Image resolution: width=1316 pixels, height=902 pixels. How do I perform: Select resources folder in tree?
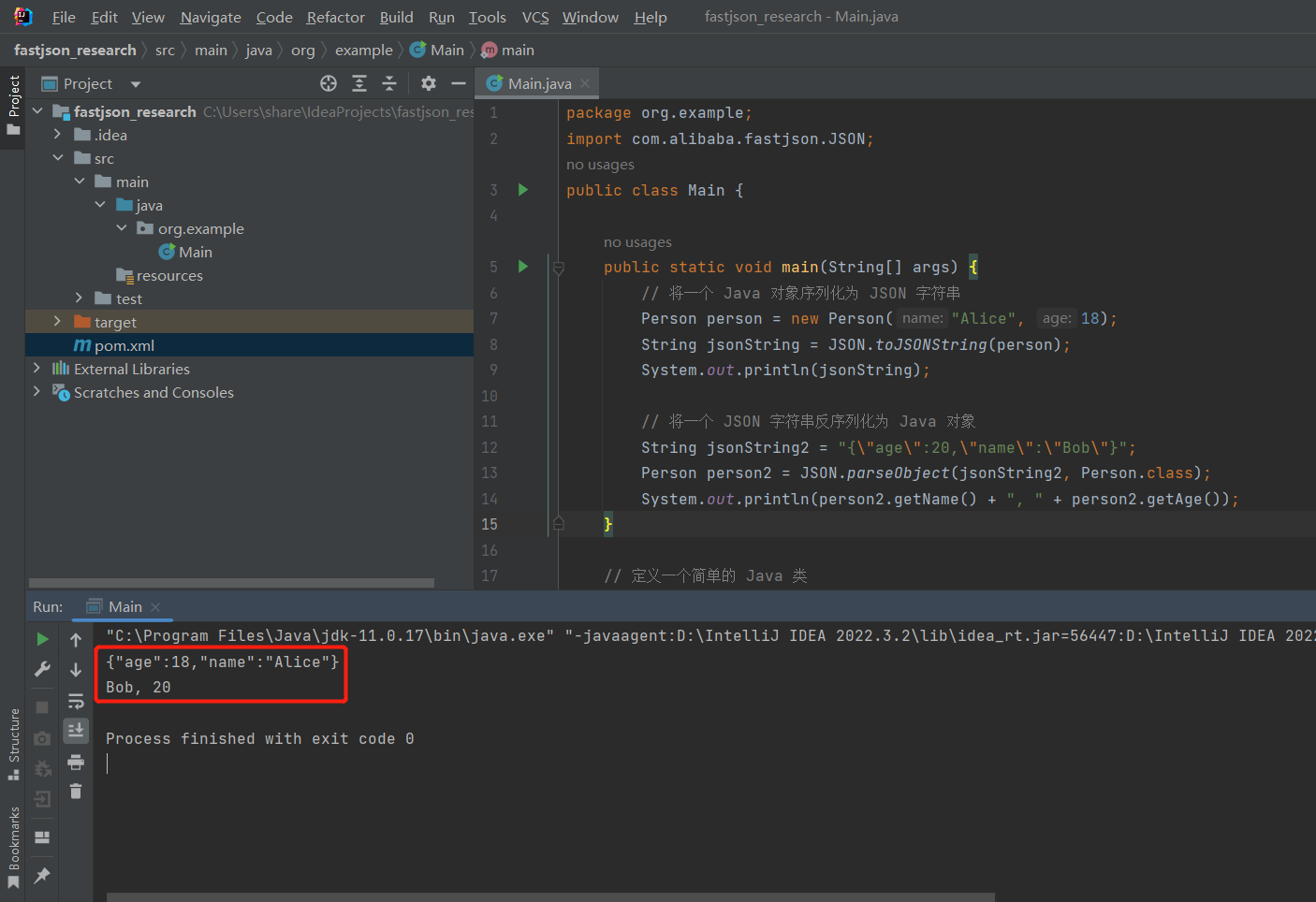point(159,275)
